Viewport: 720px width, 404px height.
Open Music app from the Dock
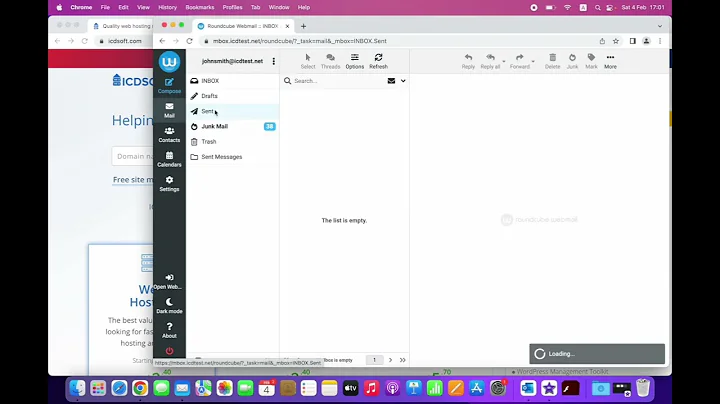click(371, 388)
